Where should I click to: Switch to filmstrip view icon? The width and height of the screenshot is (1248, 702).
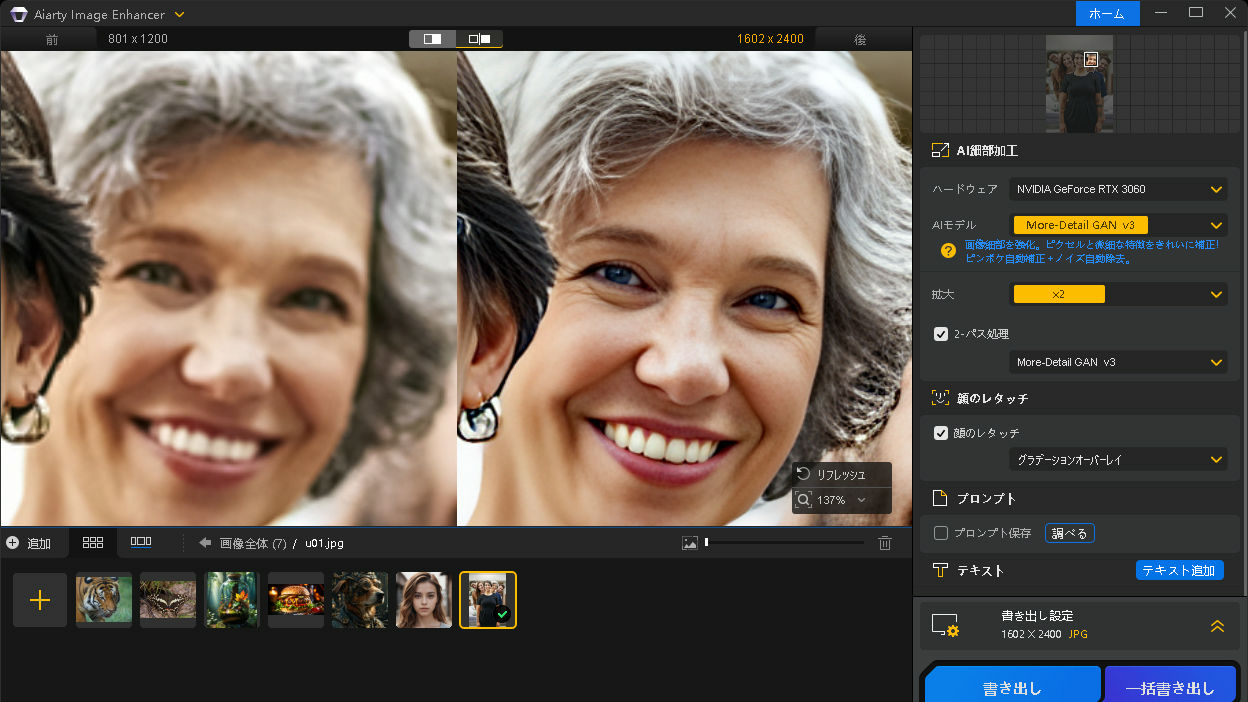tap(141, 542)
